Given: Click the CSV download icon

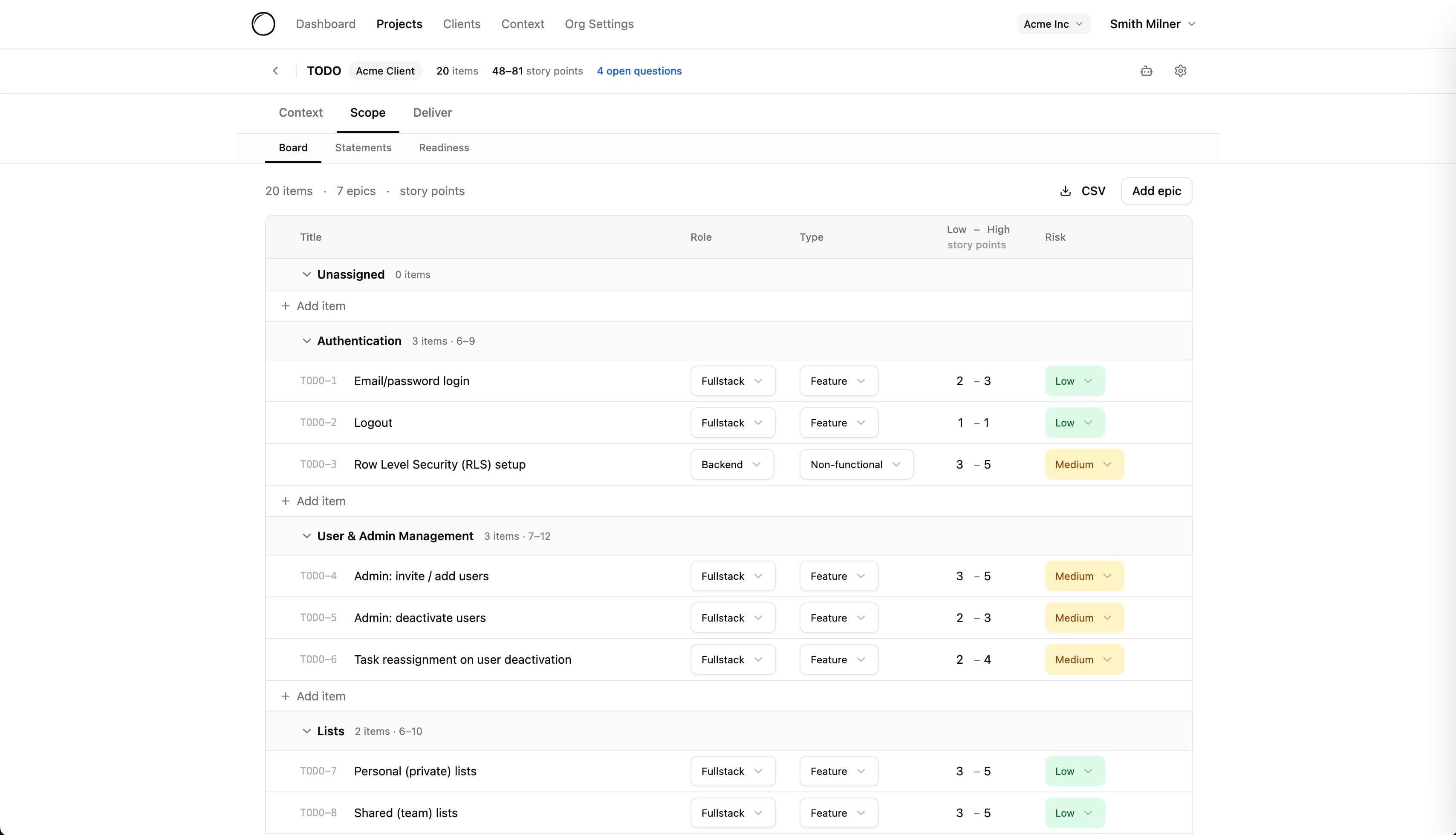Looking at the screenshot, I should point(1065,191).
